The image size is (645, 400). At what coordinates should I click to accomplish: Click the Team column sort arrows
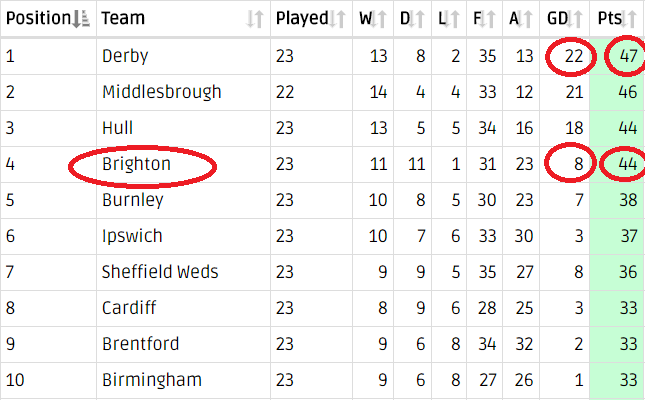click(x=255, y=19)
